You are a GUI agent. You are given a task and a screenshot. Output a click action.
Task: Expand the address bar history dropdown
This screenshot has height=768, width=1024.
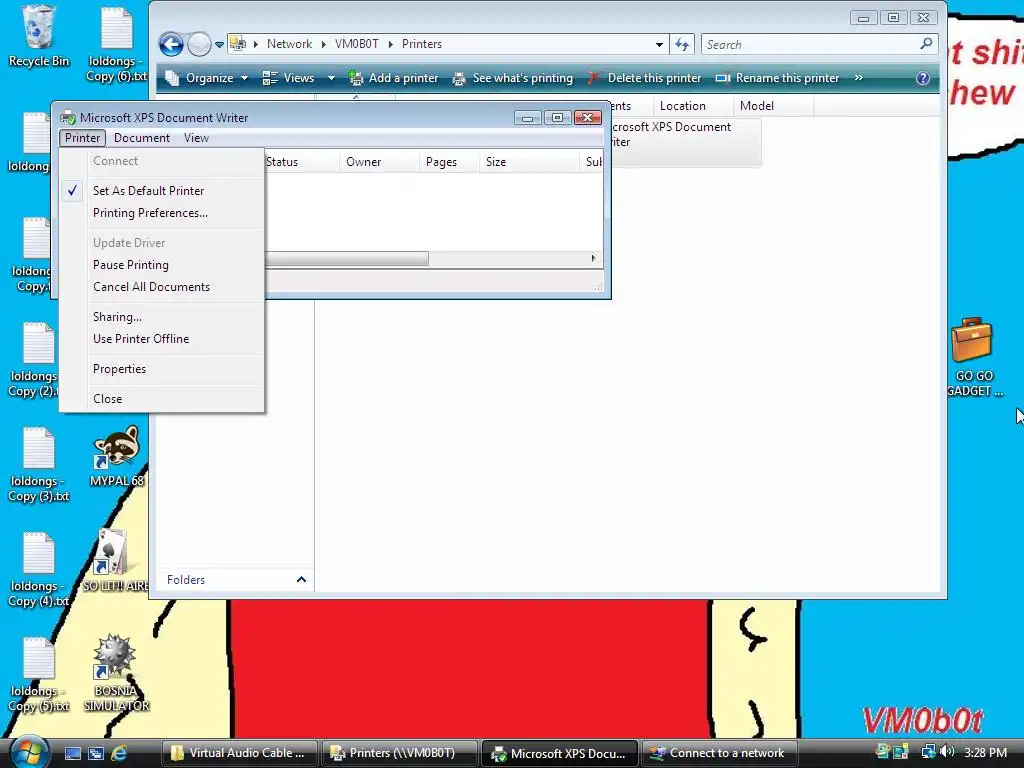[659, 44]
